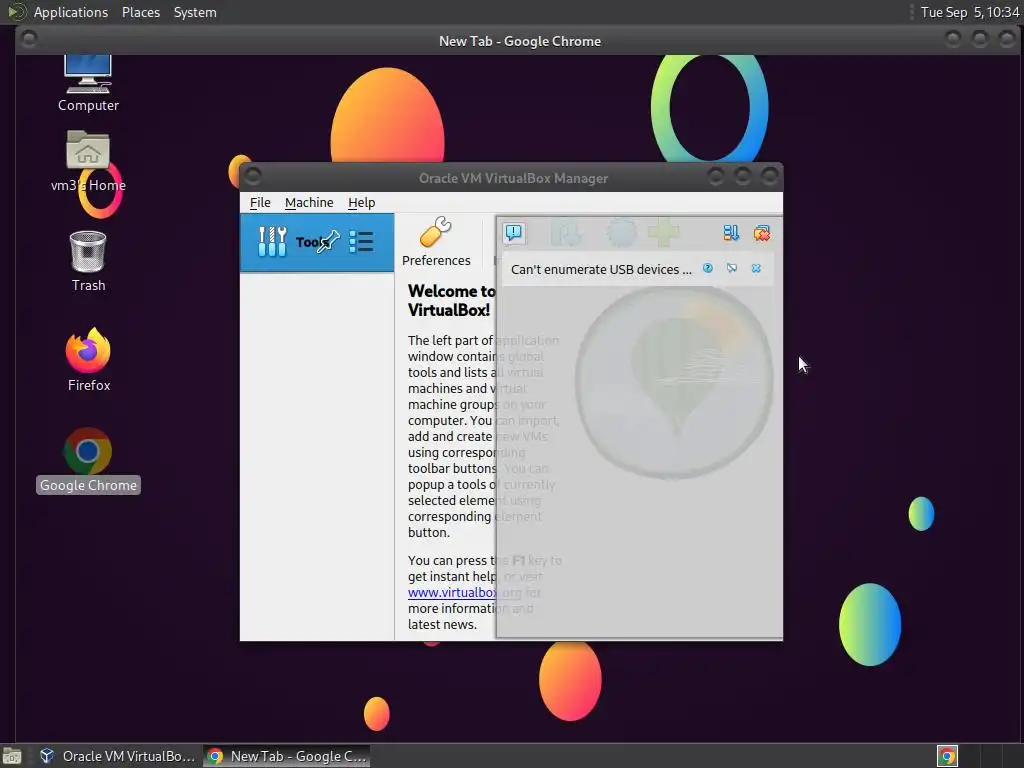Open vm3's Home folder icon
Image resolution: width=1024 pixels, height=768 pixels.
(88, 161)
